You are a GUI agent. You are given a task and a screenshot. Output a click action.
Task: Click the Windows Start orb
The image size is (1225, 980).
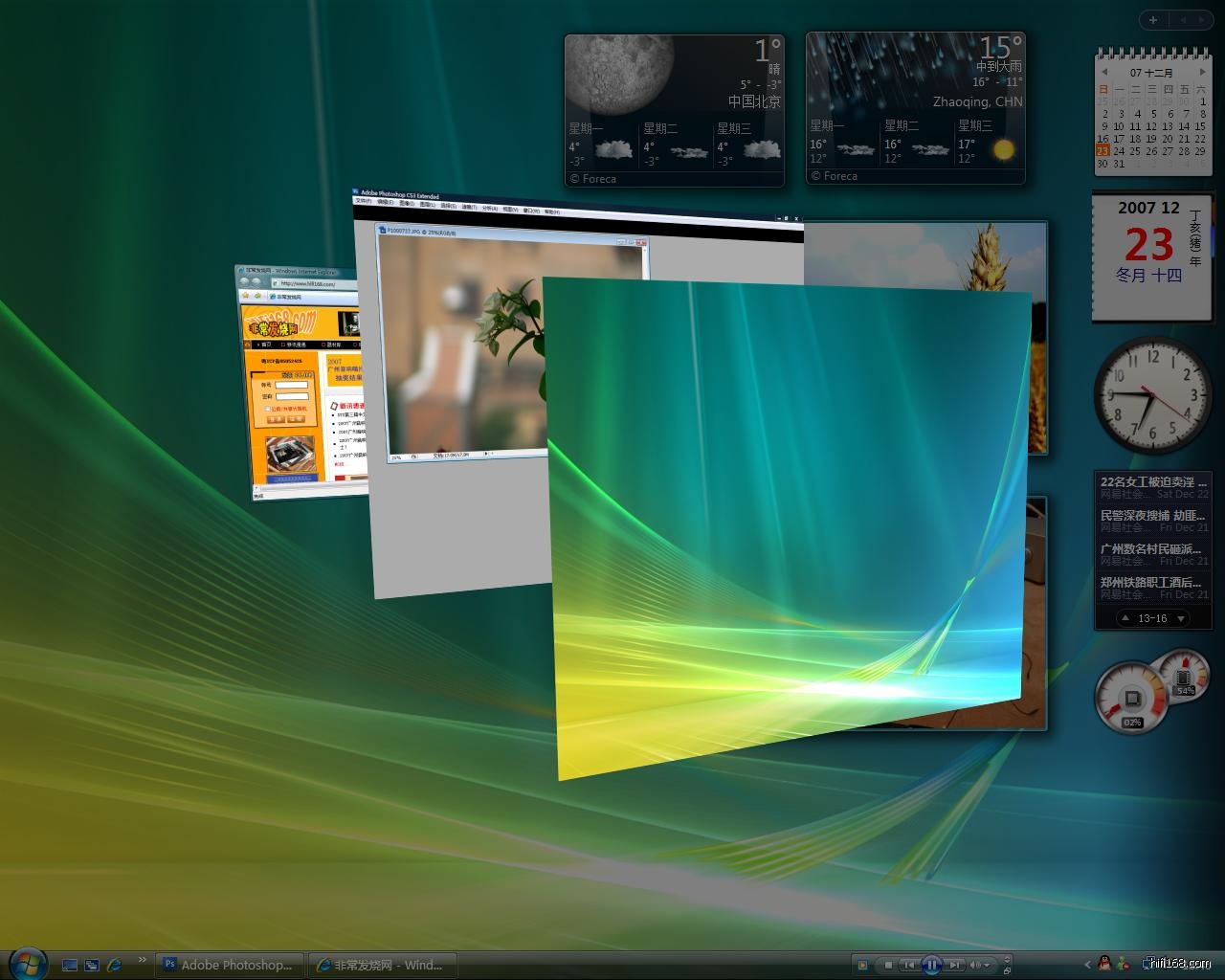[27, 963]
